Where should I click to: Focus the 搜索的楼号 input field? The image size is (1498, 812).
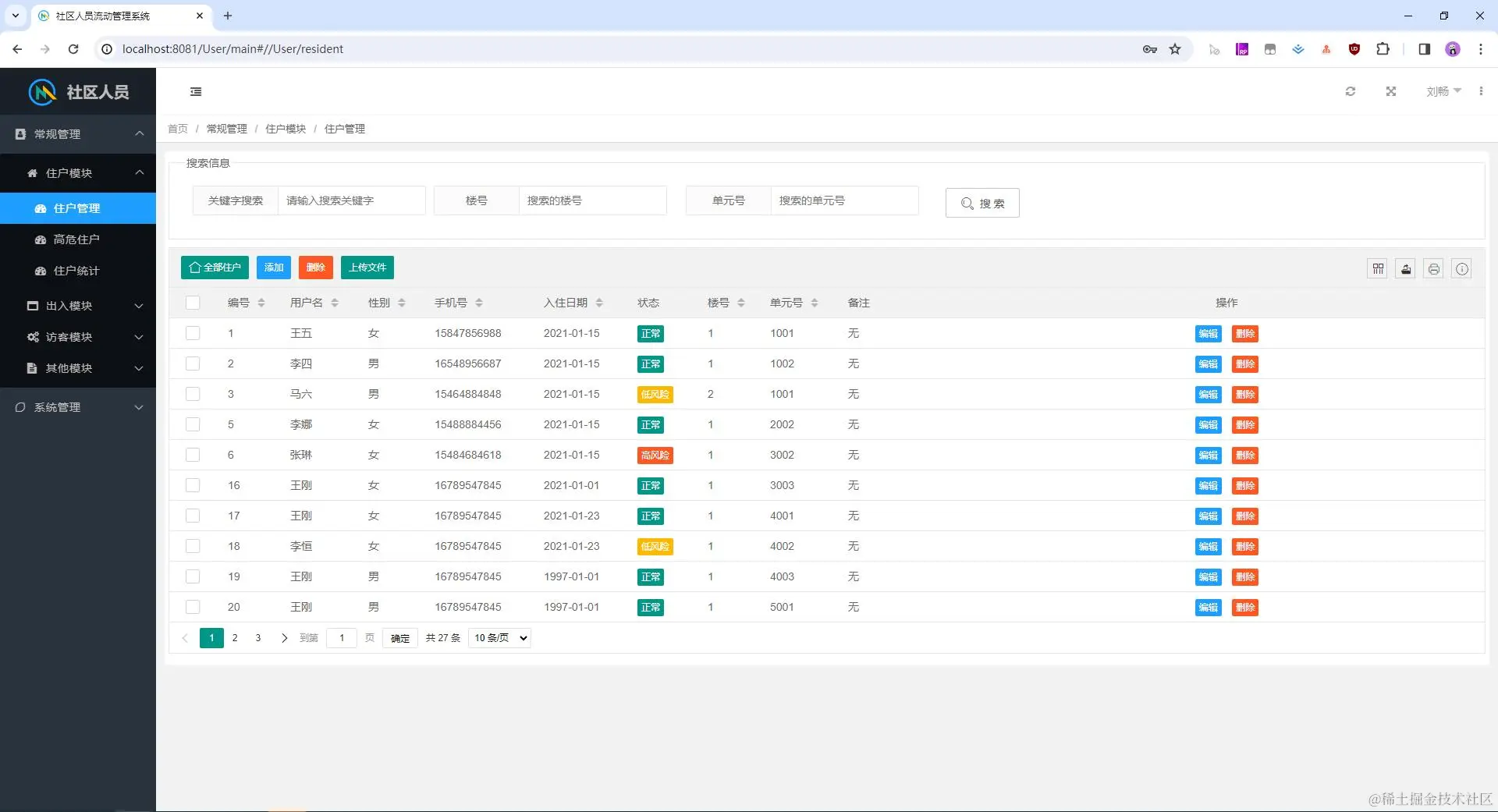[593, 200]
